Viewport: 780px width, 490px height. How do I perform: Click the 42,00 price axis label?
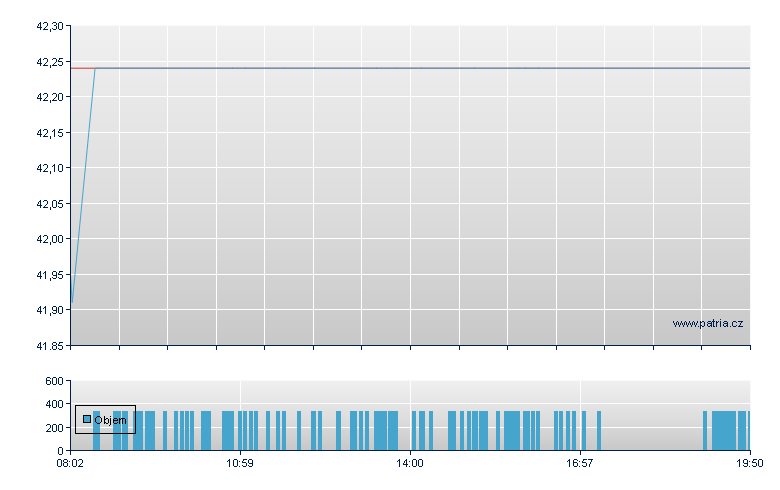point(50,239)
